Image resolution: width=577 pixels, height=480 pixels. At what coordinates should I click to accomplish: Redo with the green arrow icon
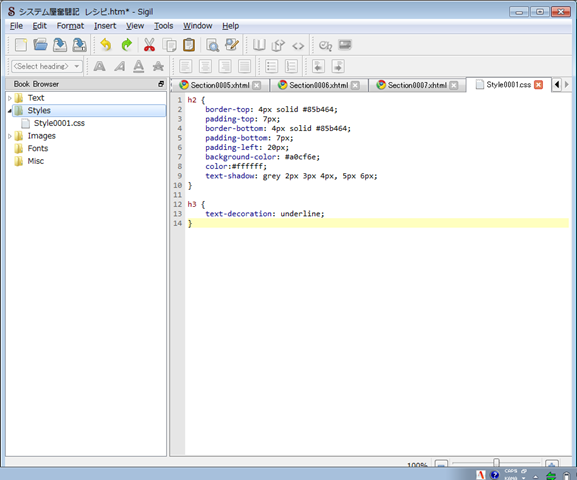127,45
